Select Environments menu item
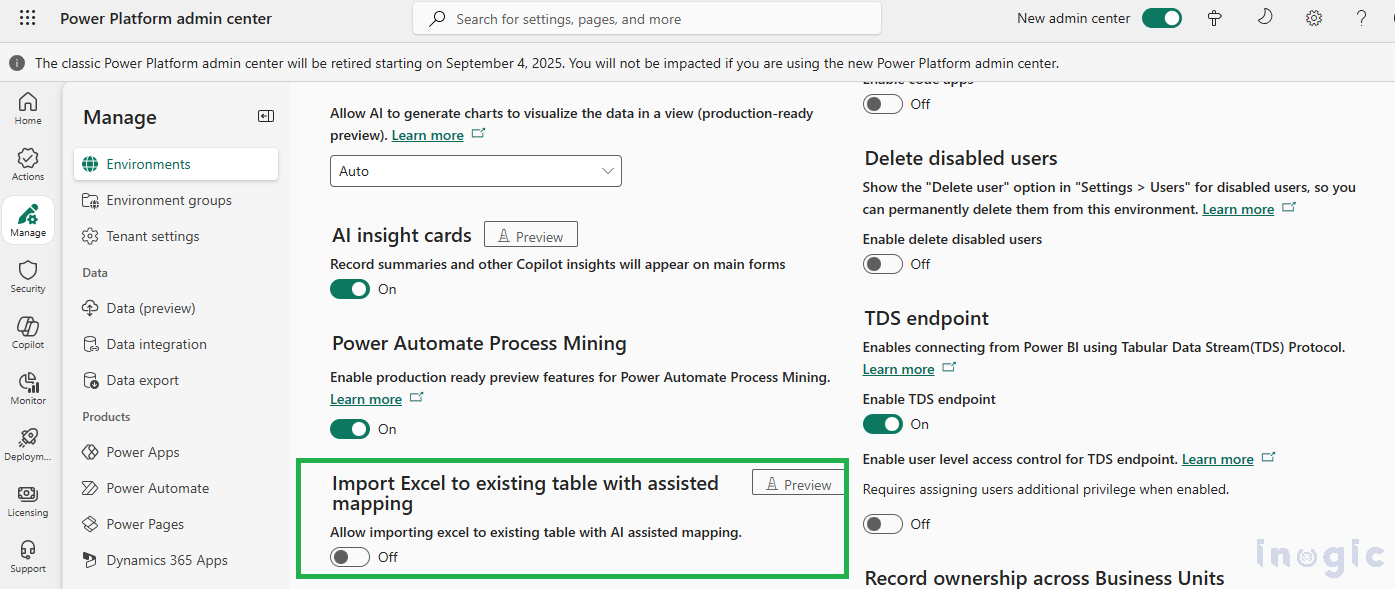This screenshot has height=589, width=1395. click(176, 164)
